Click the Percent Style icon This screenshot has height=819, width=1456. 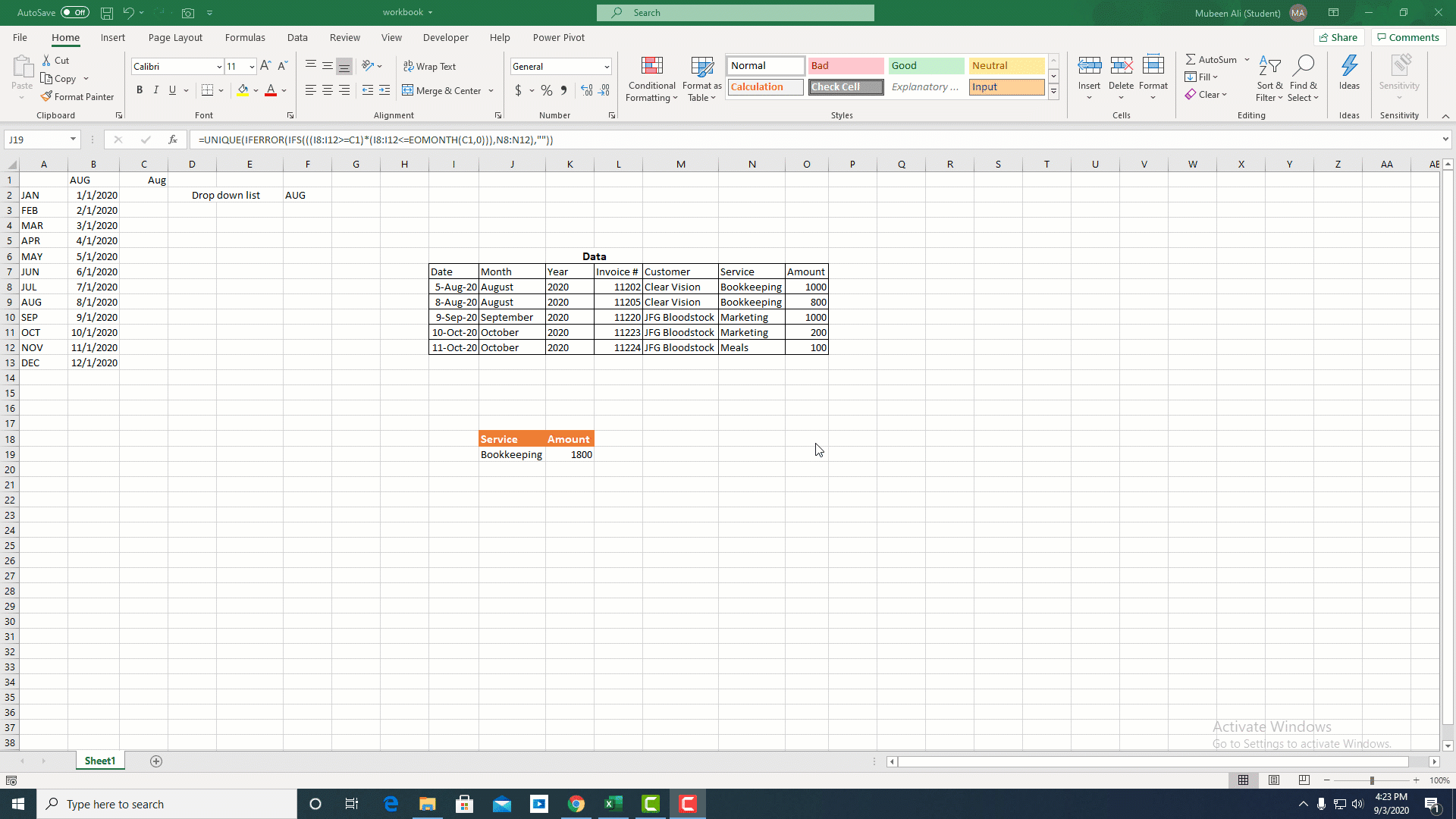(x=546, y=91)
